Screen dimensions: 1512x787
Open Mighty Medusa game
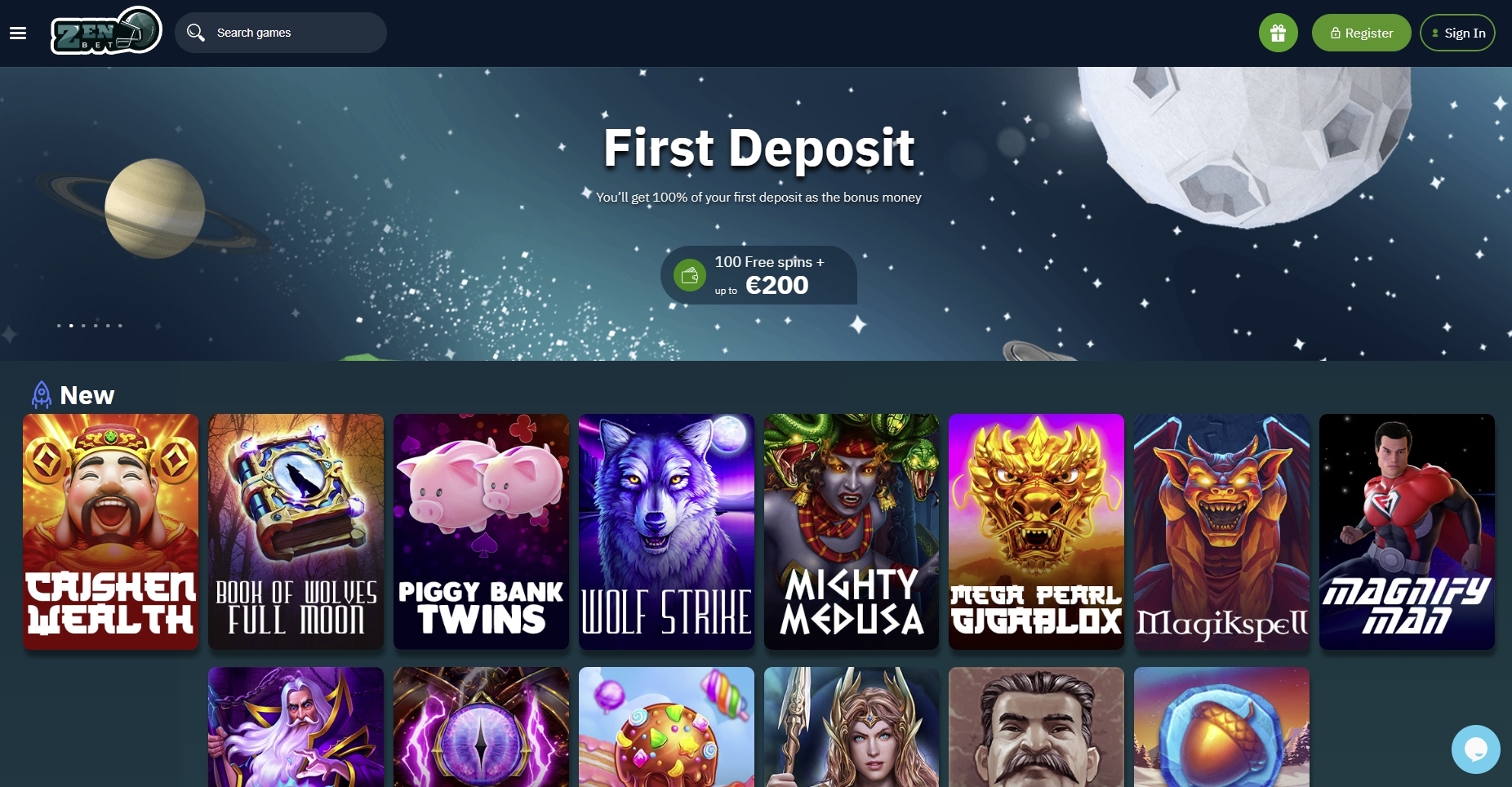(852, 531)
